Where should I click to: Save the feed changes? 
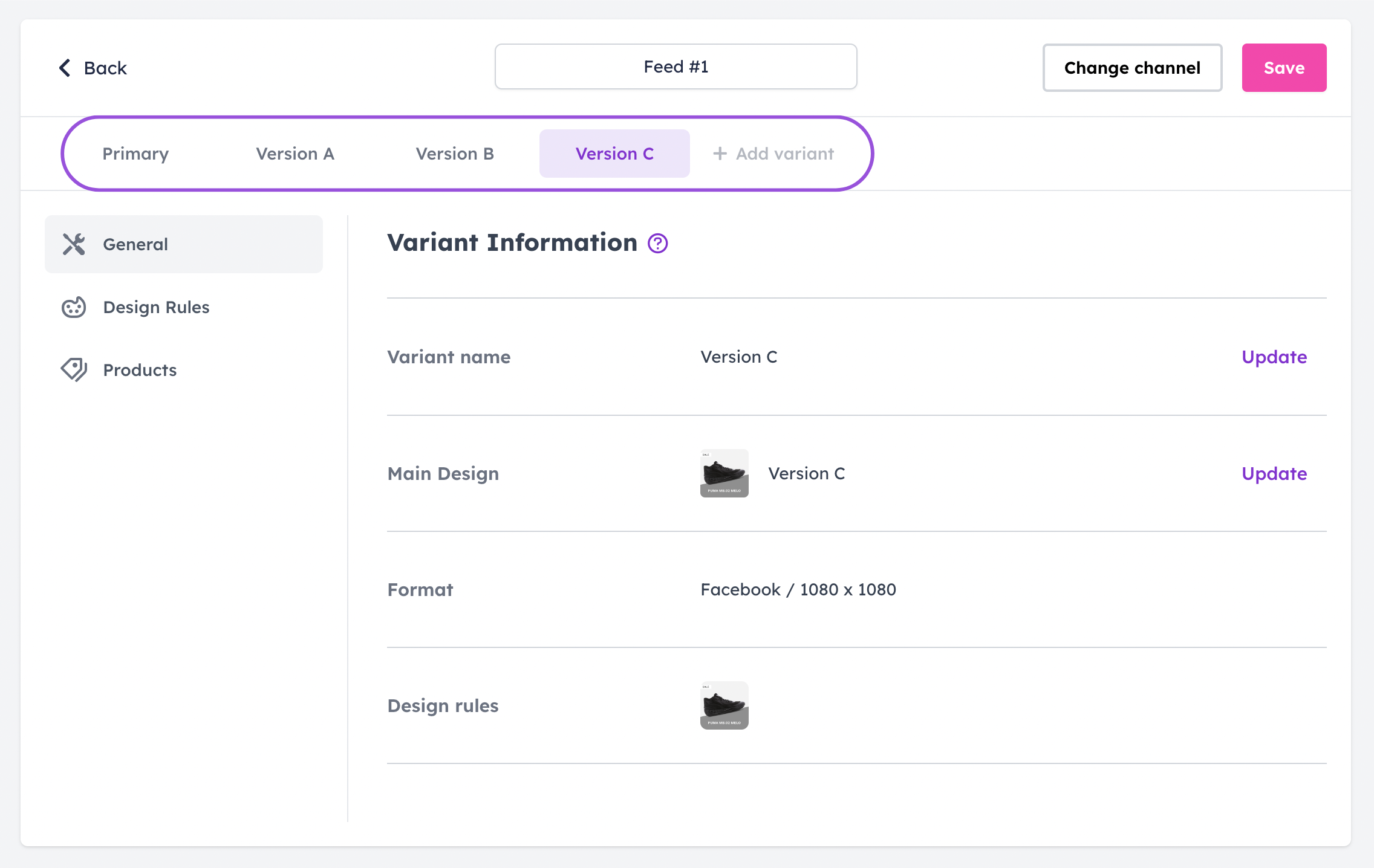[x=1284, y=67]
